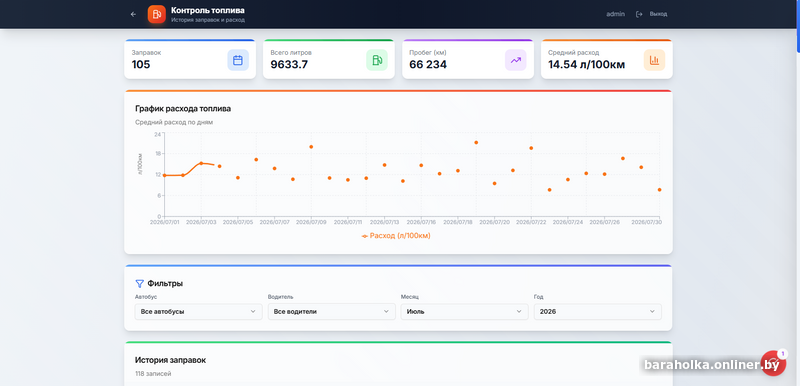Image resolution: width=800 pixels, height=386 pixels.
Task: Click the data point at 2026/07/09 peak
Action: 311,147
